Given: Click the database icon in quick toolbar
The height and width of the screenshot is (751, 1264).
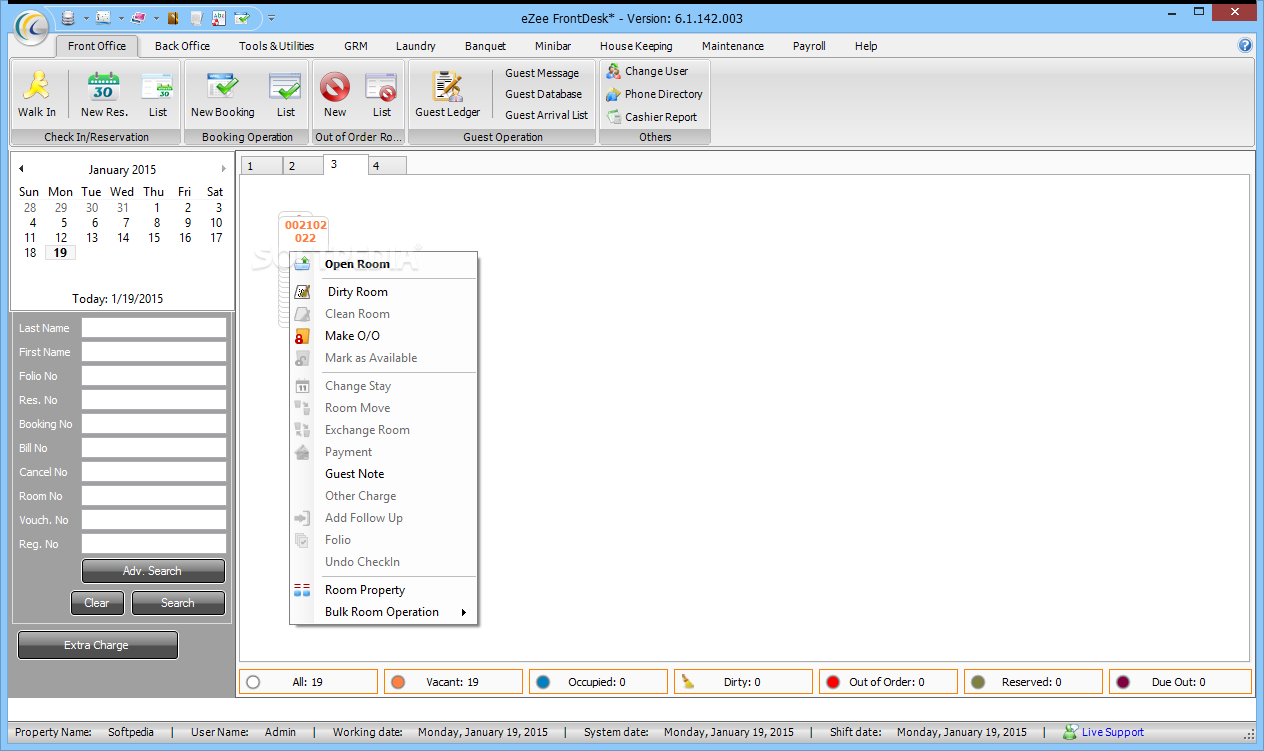Looking at the screenshot, I should coord(68,18).
